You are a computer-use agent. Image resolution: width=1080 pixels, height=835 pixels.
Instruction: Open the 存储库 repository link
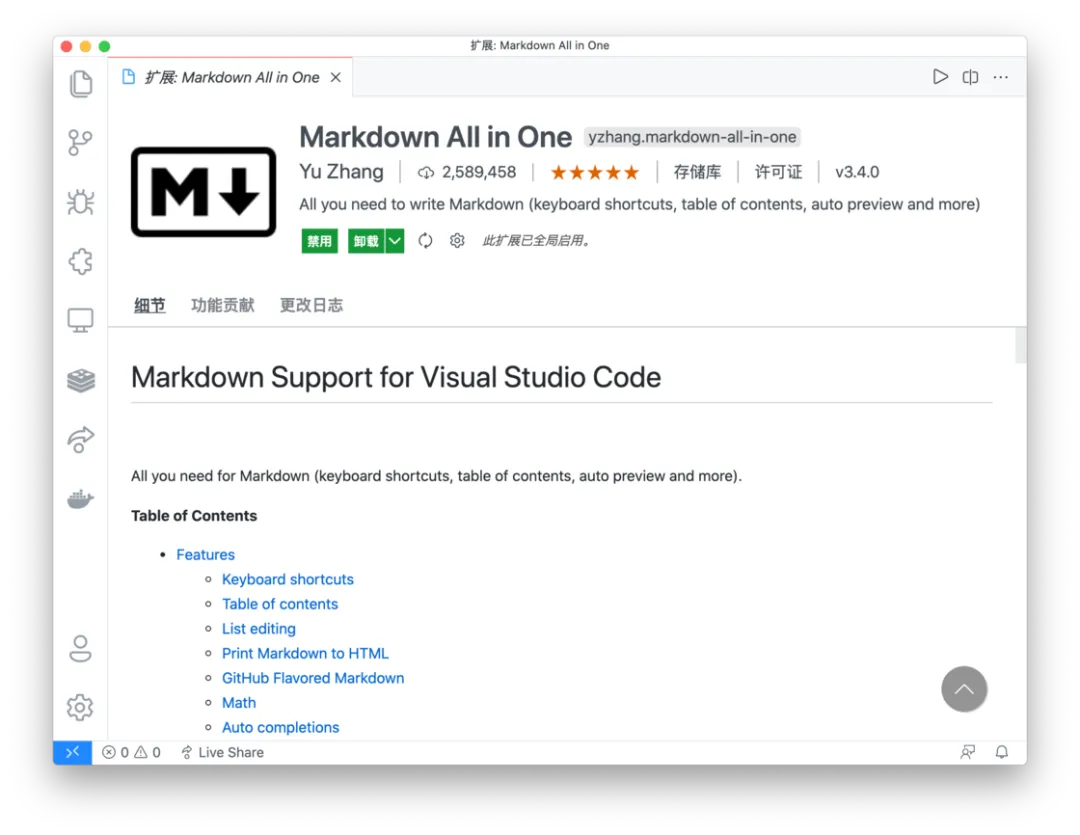click(x=697, y=172)
